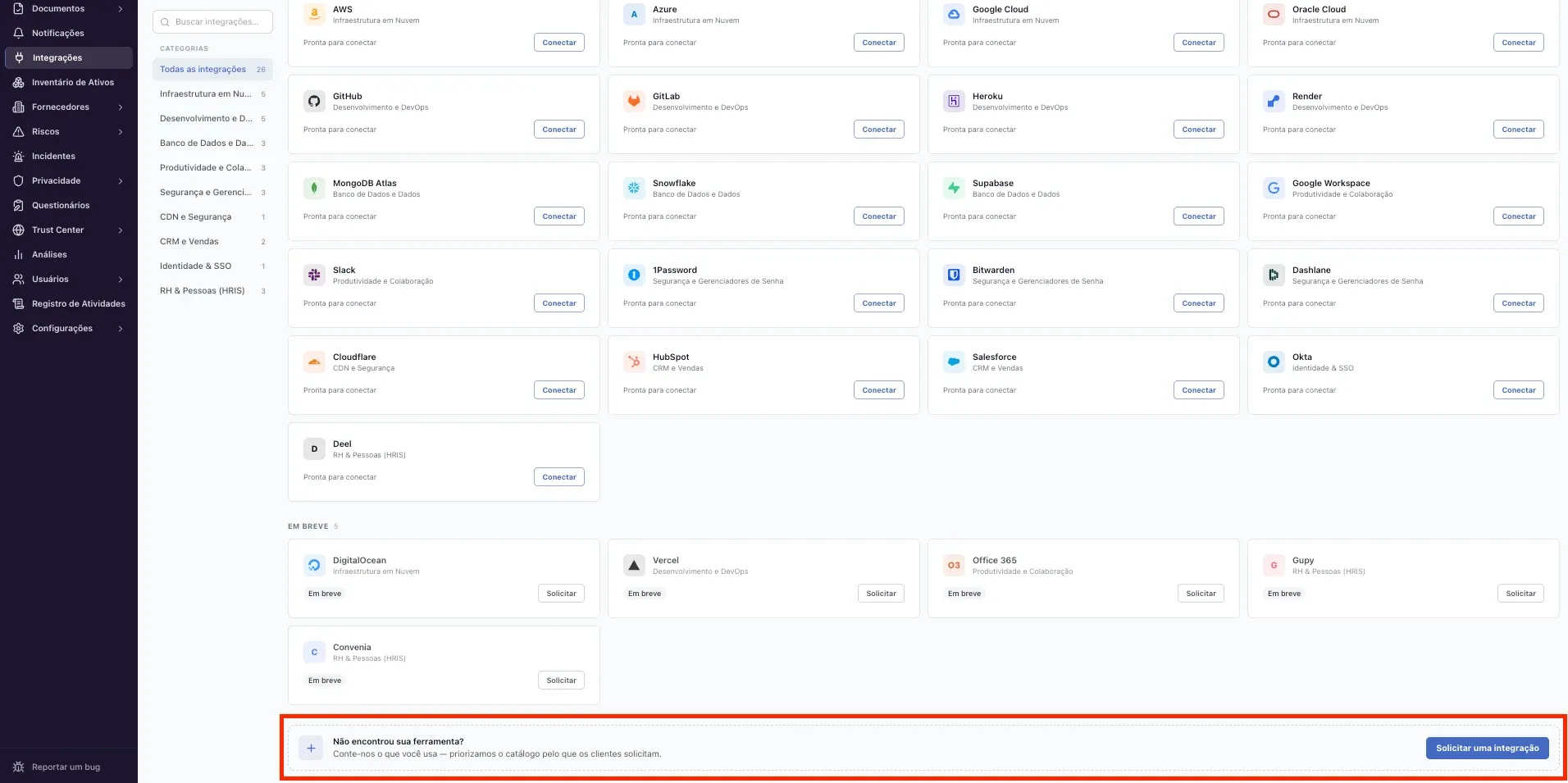Connect the GitHub integration
The width and height of the screenshot is (1568, 783).
559,130
